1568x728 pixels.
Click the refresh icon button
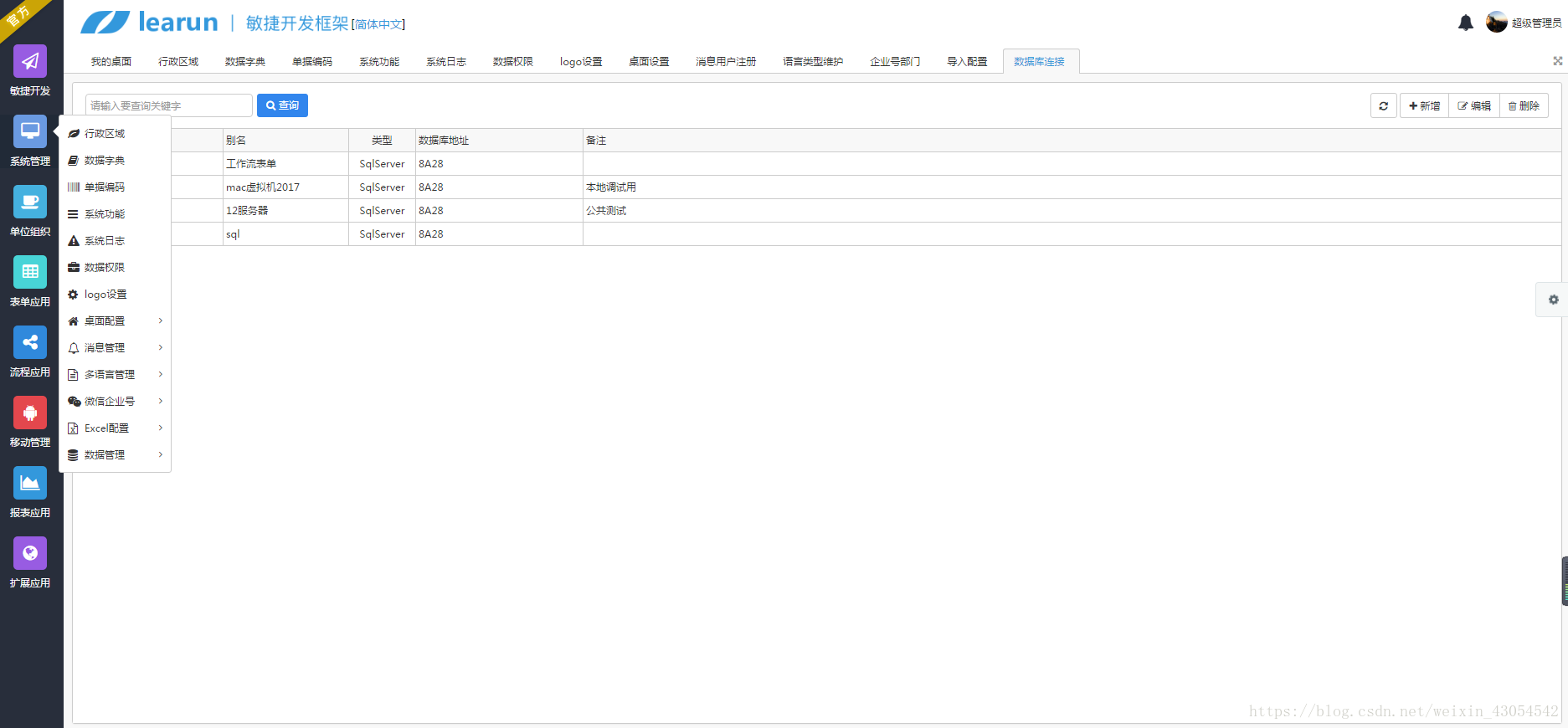[1383, 105]
